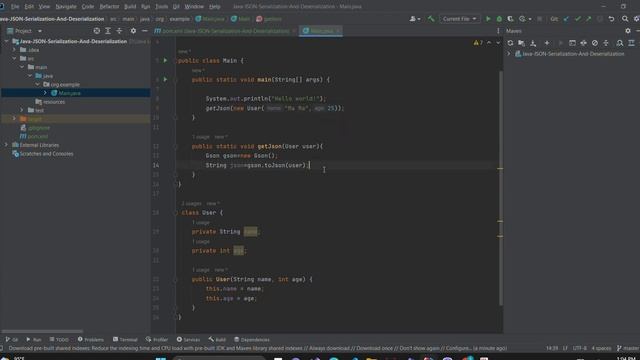Screen dimensions: 640x360
Task: Reload all Maven projects icon
Action: (510, 43)
